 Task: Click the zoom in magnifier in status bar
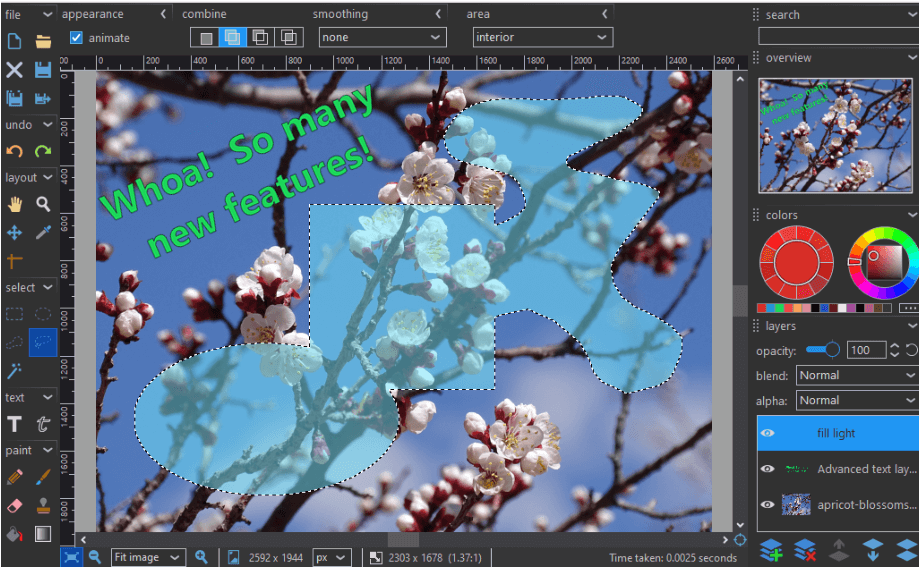201,557
